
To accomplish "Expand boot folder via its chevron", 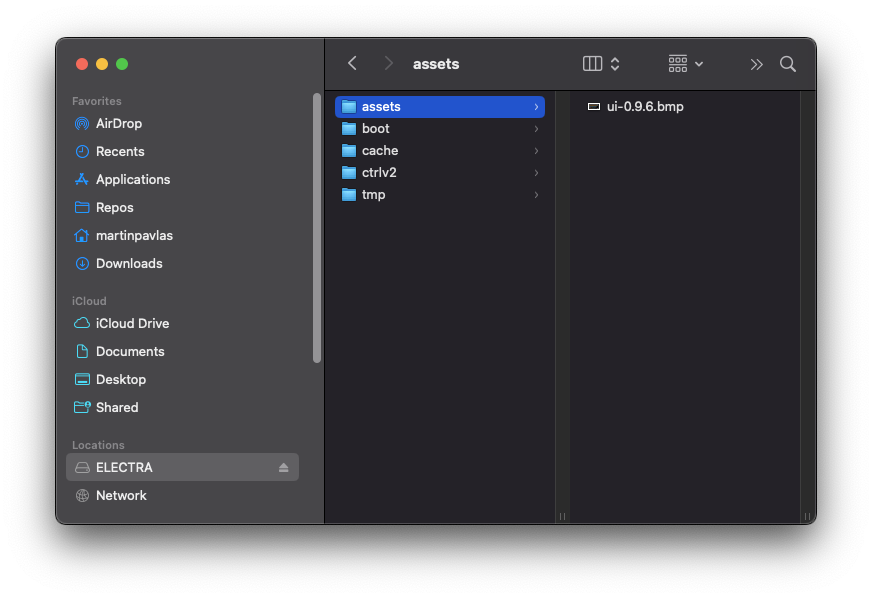I will (536, 129).
